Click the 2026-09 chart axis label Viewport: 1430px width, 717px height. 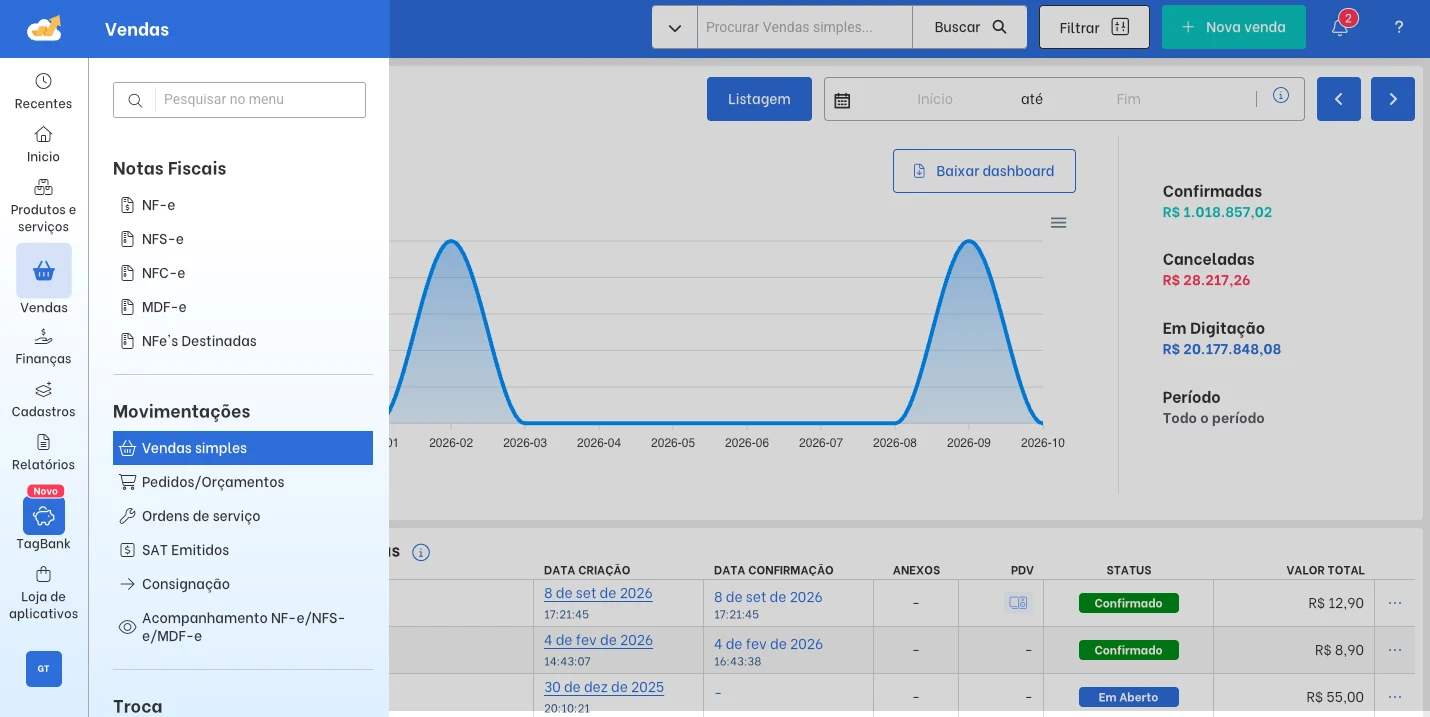pos(968,442)
